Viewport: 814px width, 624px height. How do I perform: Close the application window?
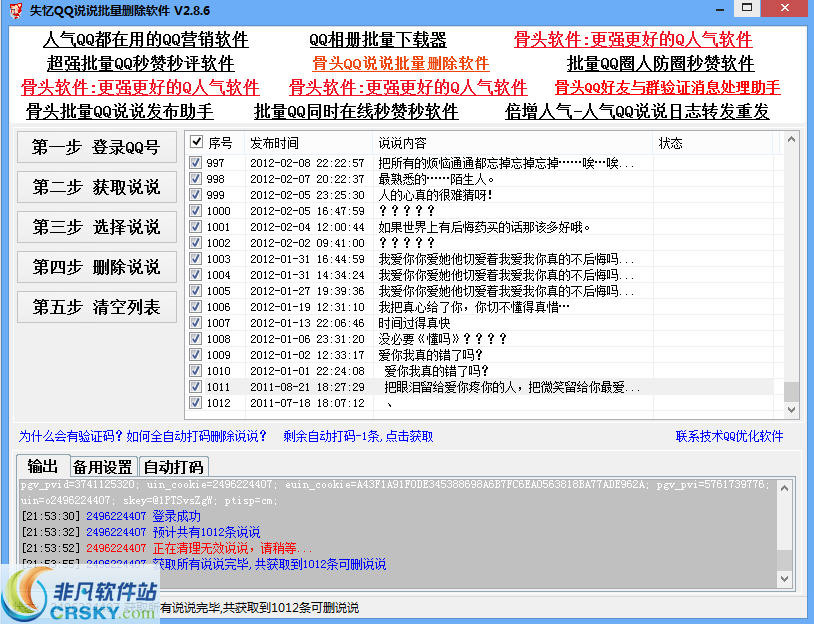point(785,8)
